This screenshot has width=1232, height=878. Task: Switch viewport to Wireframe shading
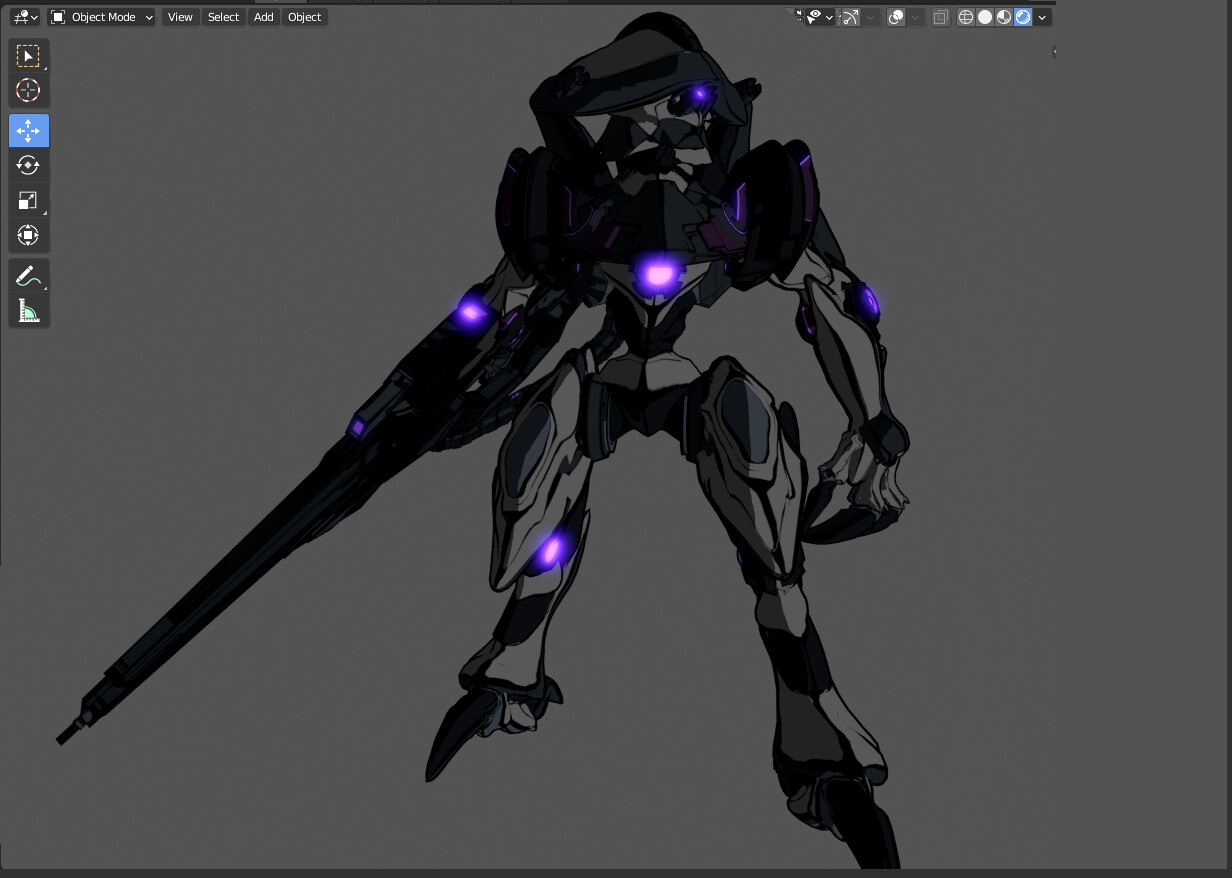click(965, 17)
